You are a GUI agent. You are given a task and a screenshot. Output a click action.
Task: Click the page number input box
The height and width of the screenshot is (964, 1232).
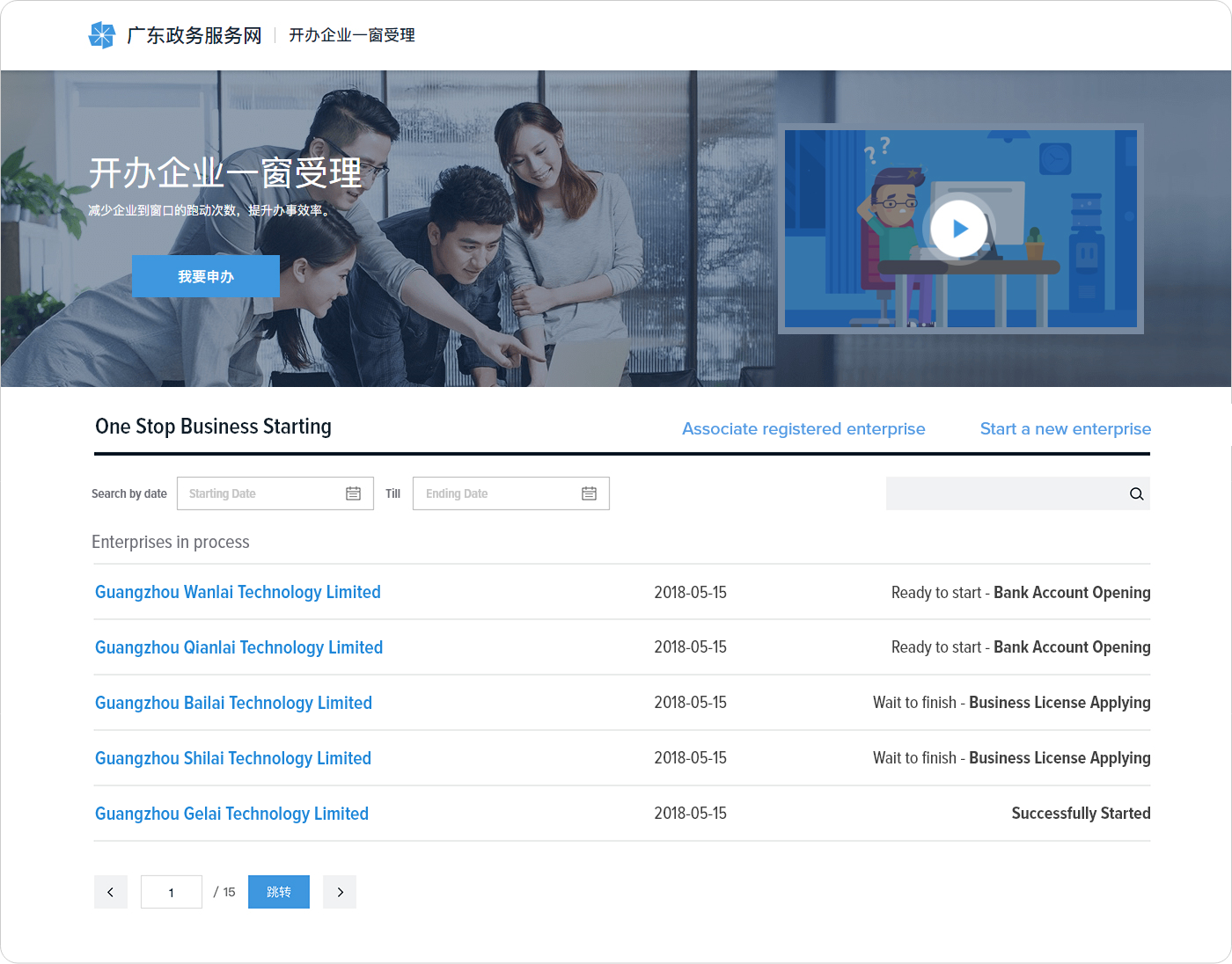[172, 892]
